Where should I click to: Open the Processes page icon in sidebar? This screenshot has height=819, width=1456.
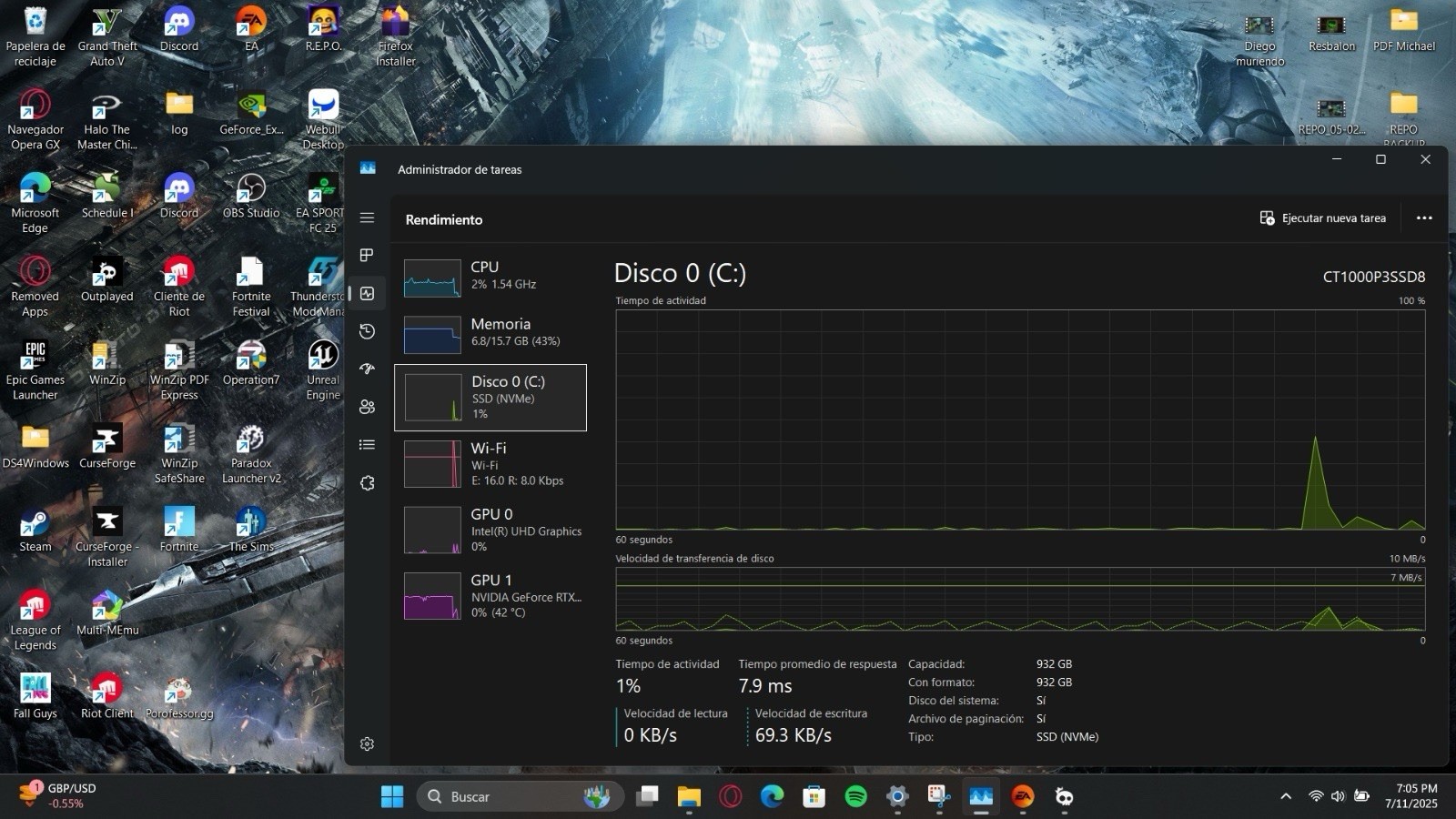point(367,255)
